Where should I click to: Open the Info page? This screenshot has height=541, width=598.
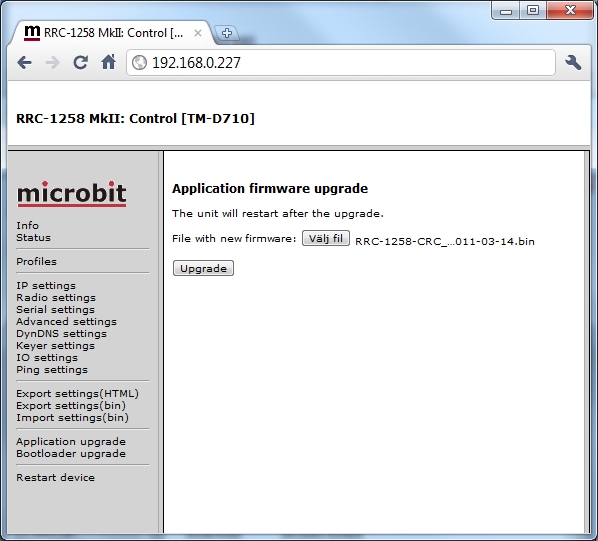(x=27, y=225)
